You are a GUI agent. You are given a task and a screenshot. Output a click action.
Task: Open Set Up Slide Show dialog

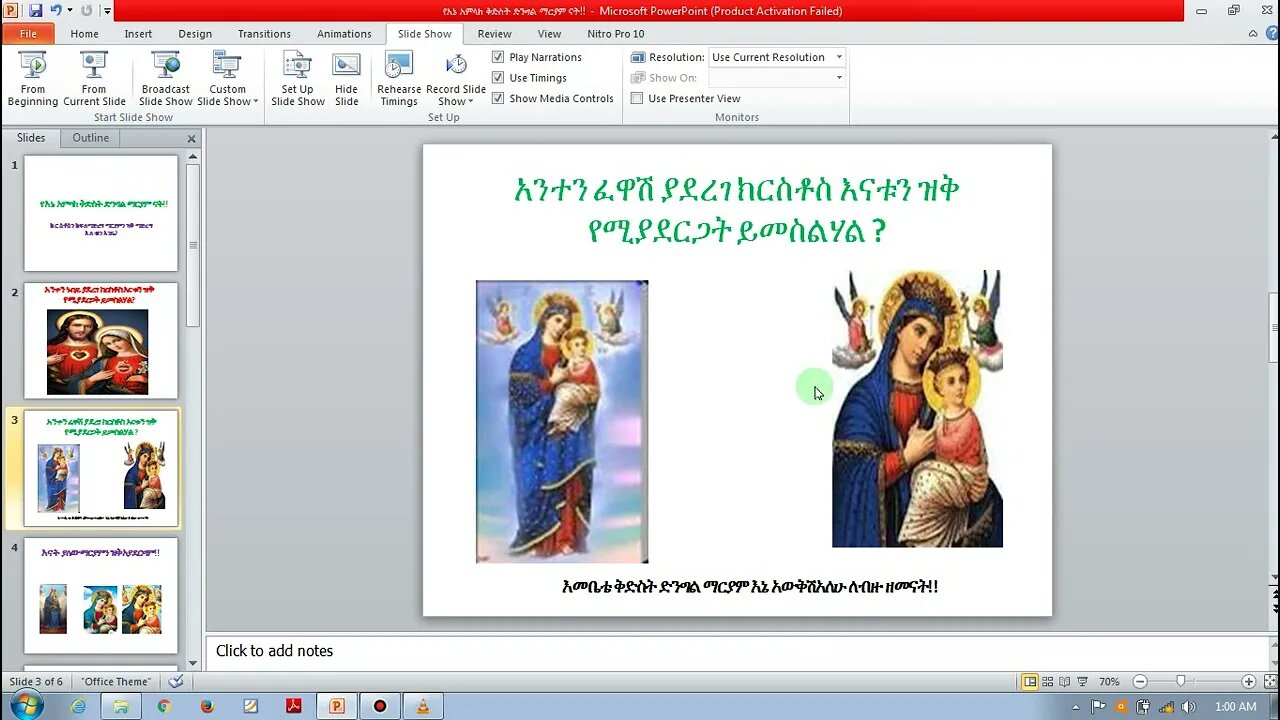[x=297, y=79]
